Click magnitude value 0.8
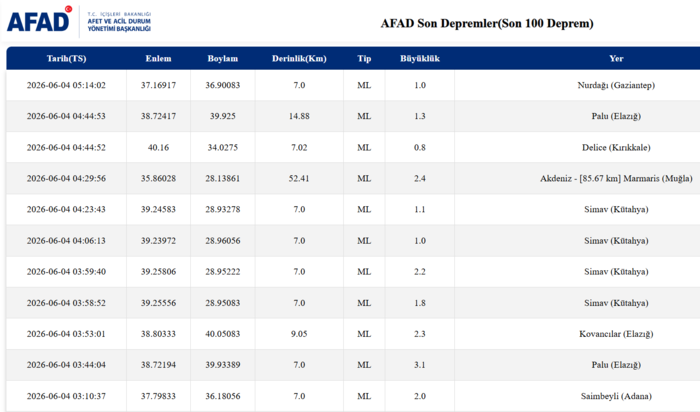The image size is (700, 412). (x=420, y=147)
